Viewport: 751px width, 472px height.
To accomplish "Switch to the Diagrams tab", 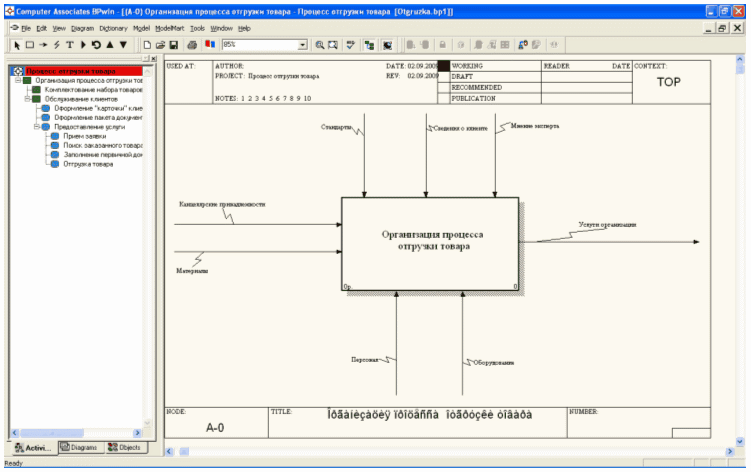I will click(x=80, y=447).
